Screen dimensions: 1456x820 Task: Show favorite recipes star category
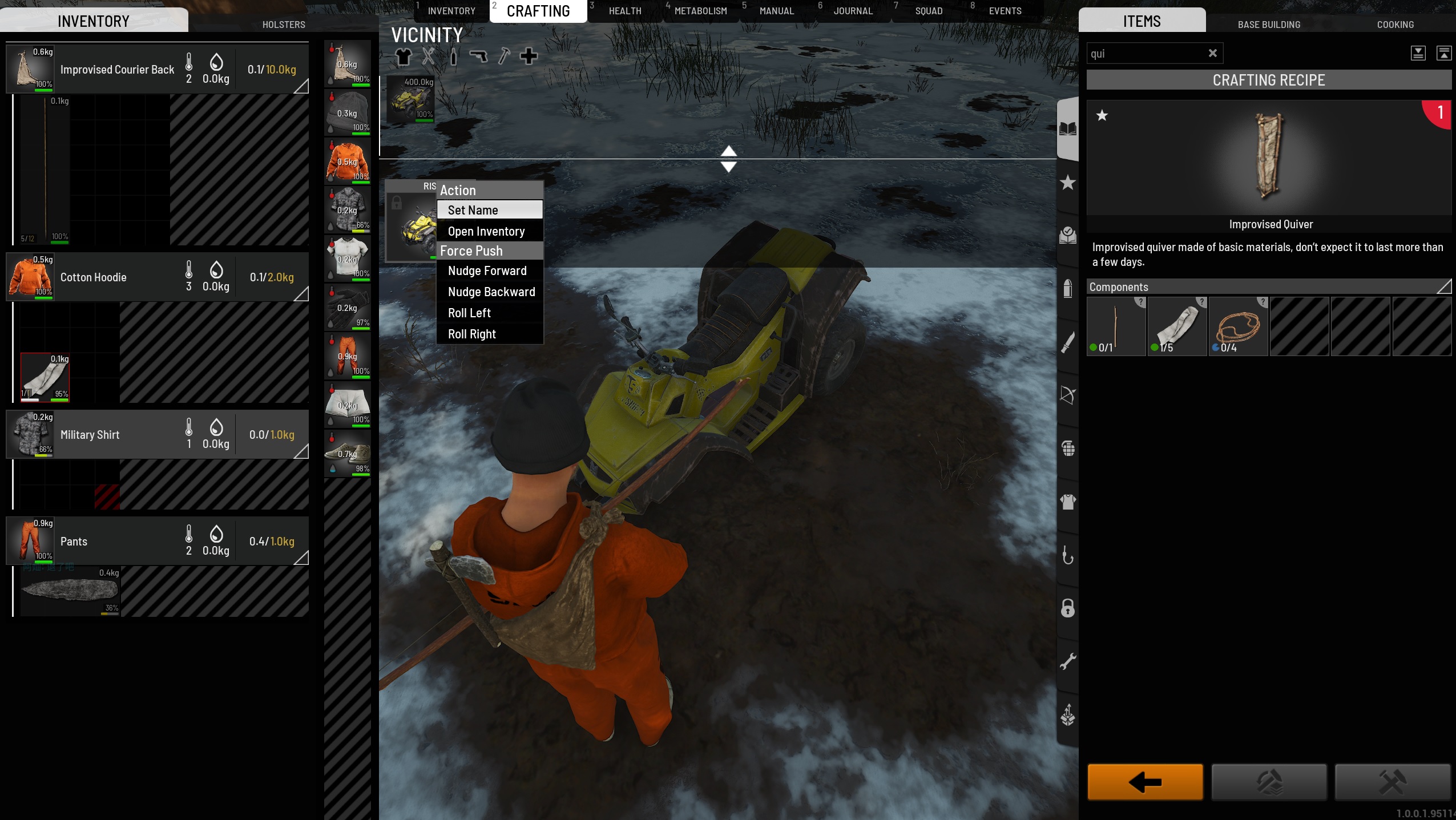click(x=1068, y=183)
